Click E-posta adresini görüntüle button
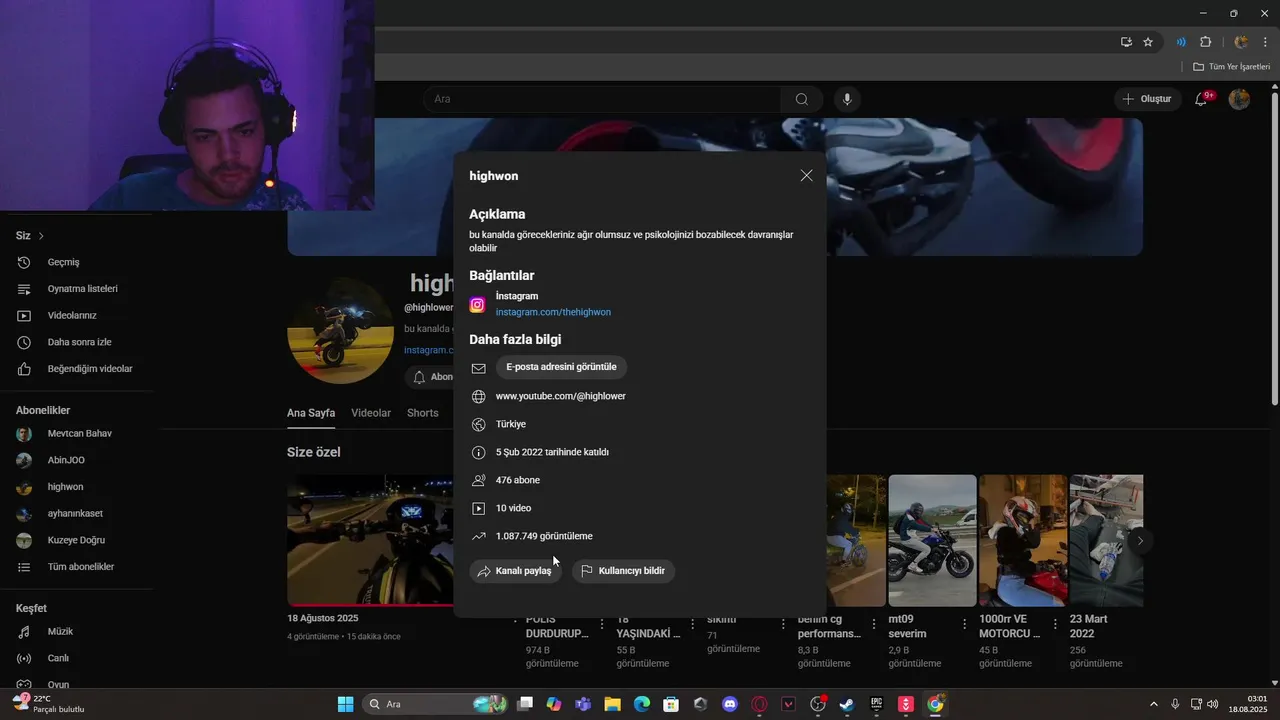This screenshot has height=720, width=1280. pos(561,367)
